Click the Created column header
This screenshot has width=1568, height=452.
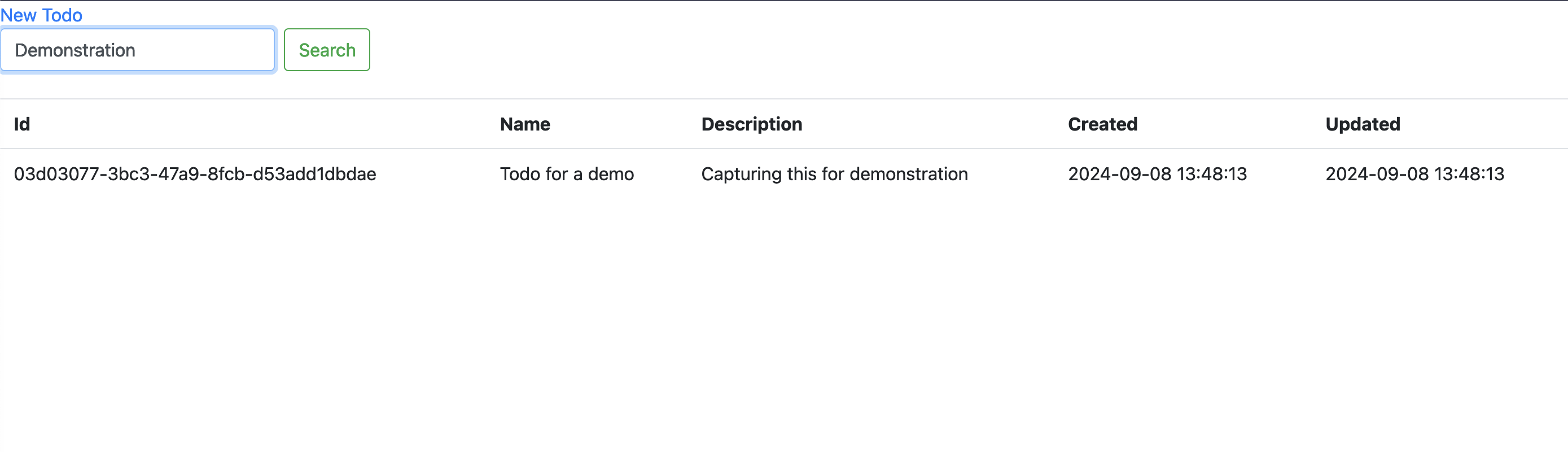tap(1102, 124)
